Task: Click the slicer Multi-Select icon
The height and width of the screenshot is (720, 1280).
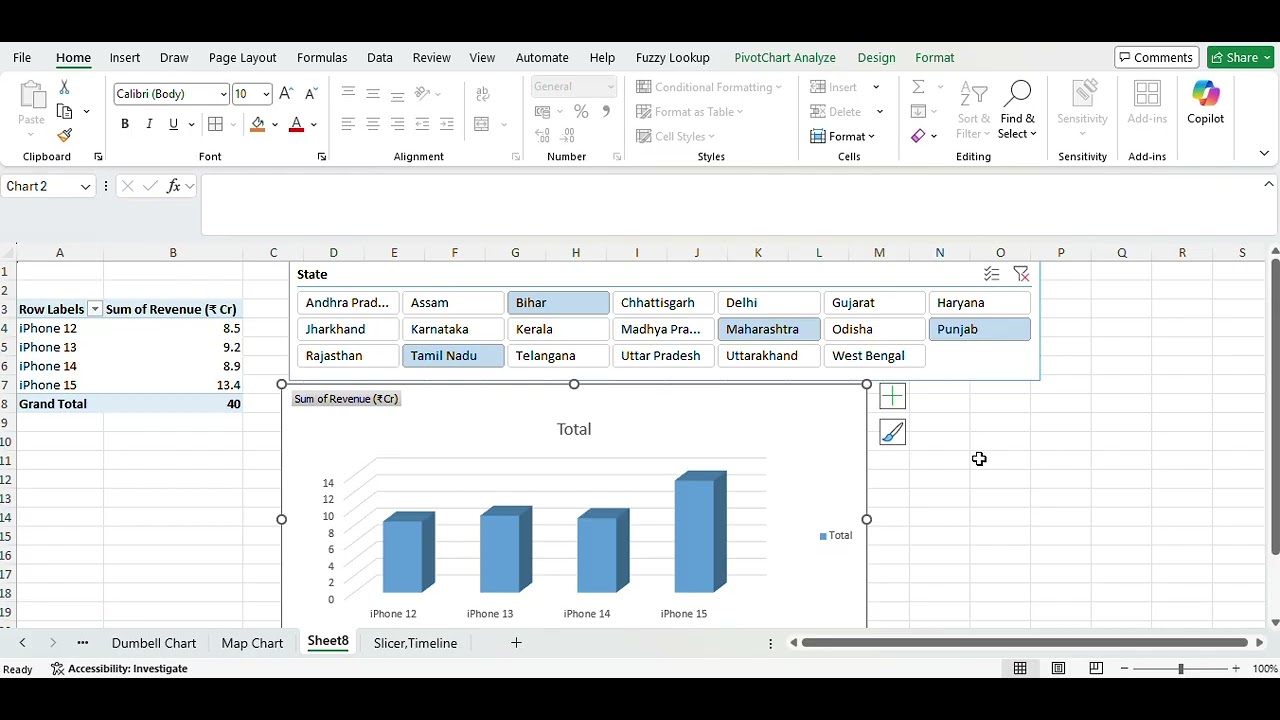Action: coord(992,274)
